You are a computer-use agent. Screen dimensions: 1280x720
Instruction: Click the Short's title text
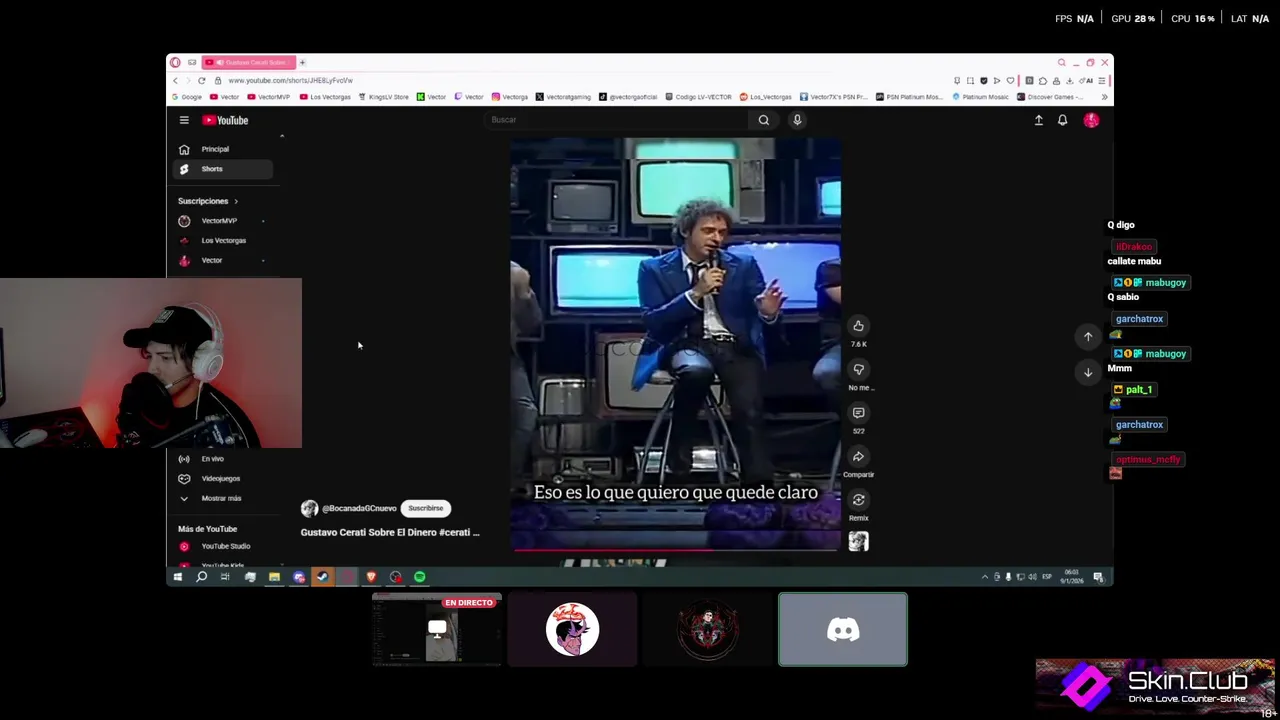tap(390, 533)
